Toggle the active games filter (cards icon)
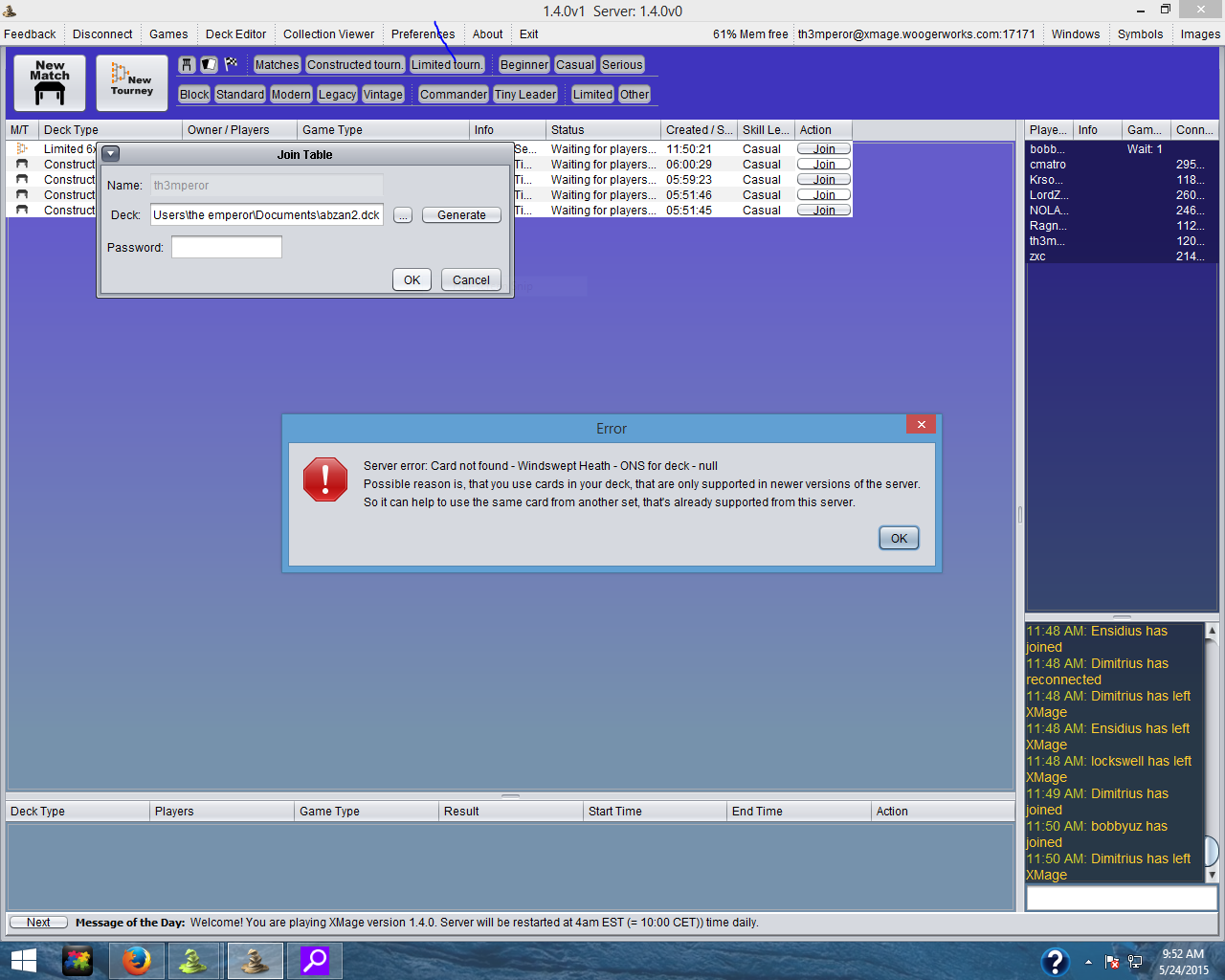1225x980 pixels. coord(209,64)
